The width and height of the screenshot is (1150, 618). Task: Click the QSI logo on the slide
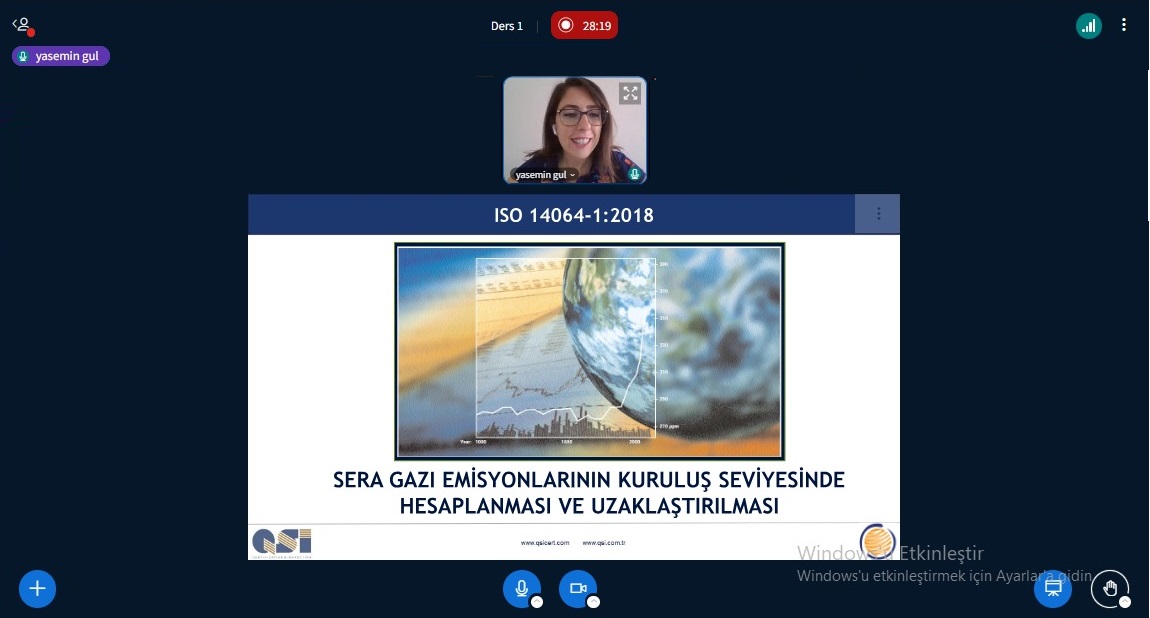coord(281,541)
